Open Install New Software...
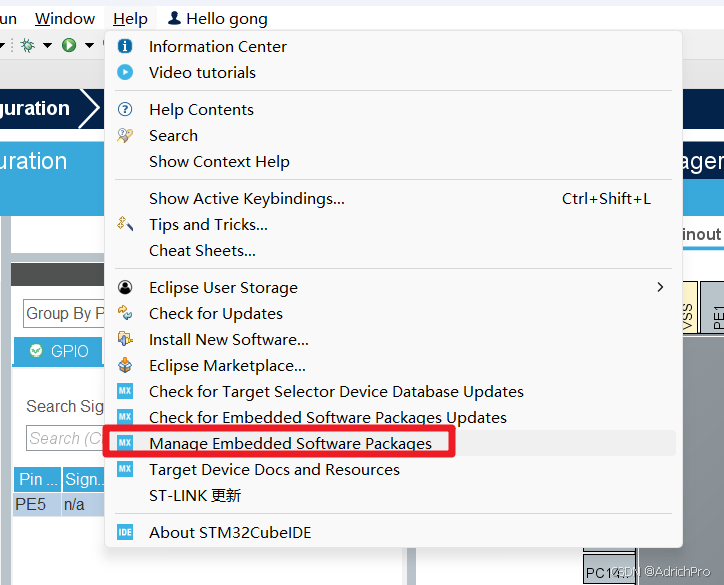724x585 pixels. pyautogui.click(x=394, y=340)
